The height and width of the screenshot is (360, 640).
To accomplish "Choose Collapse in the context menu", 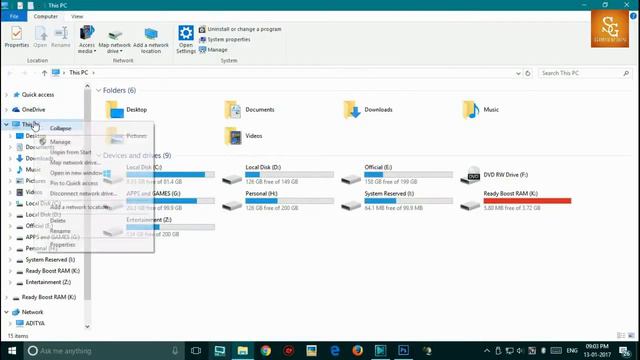I will [60, 128].
